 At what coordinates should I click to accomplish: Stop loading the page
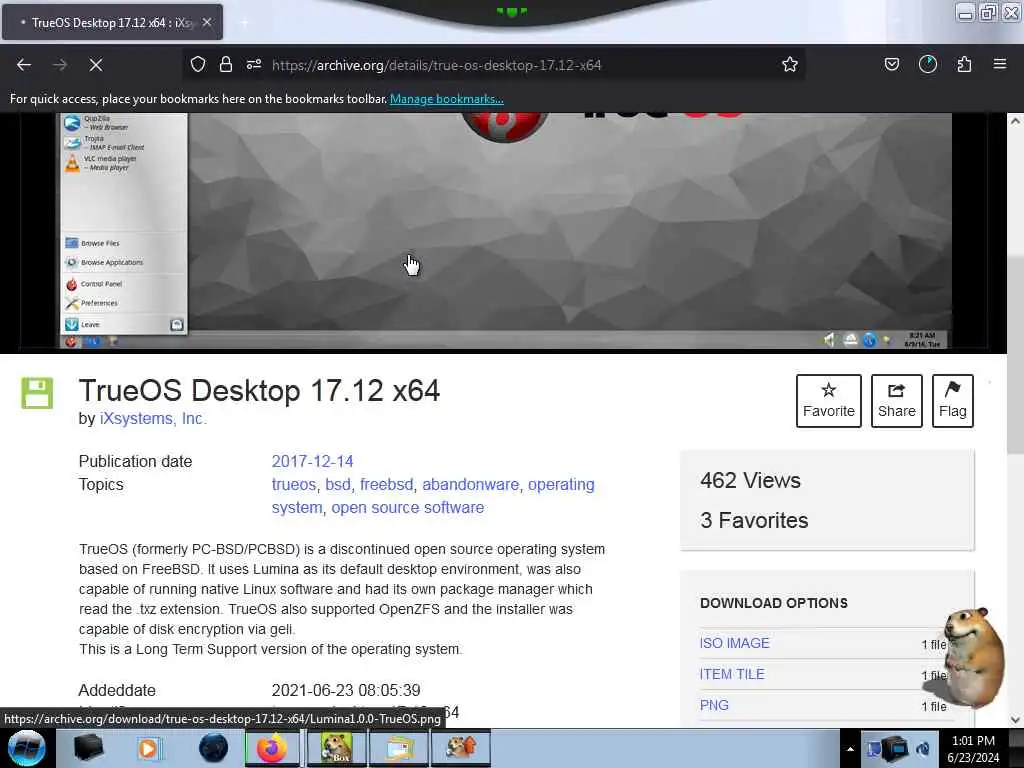tap(95, 65)
